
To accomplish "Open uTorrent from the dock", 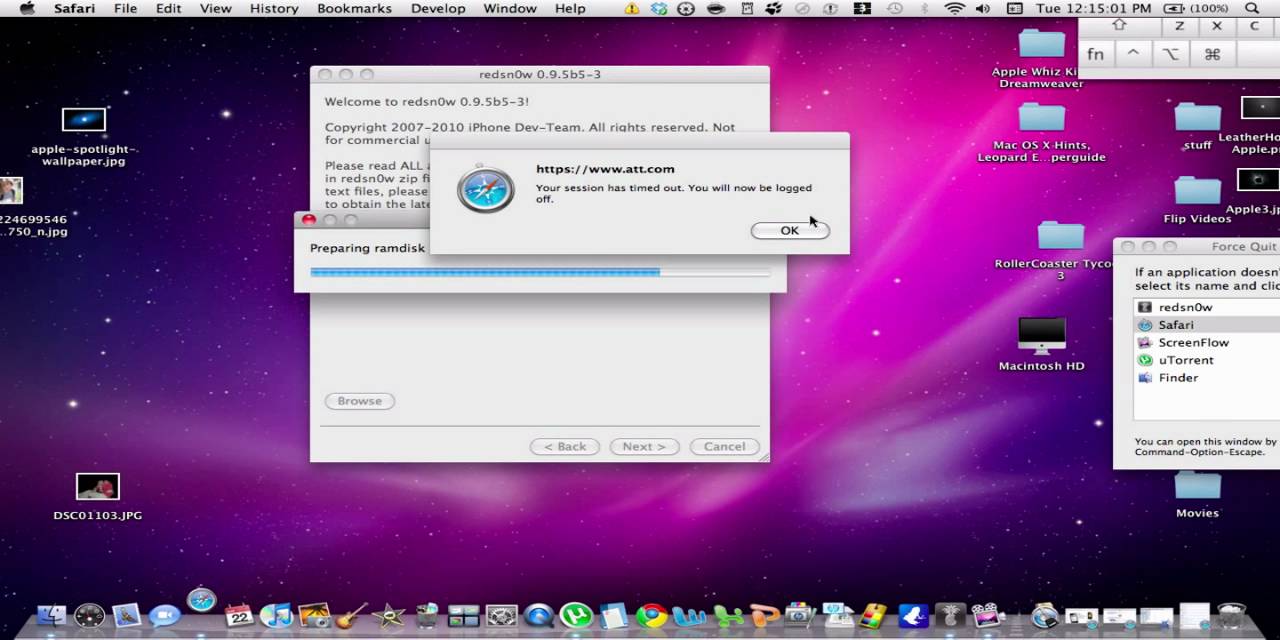I will coord(576,616).
